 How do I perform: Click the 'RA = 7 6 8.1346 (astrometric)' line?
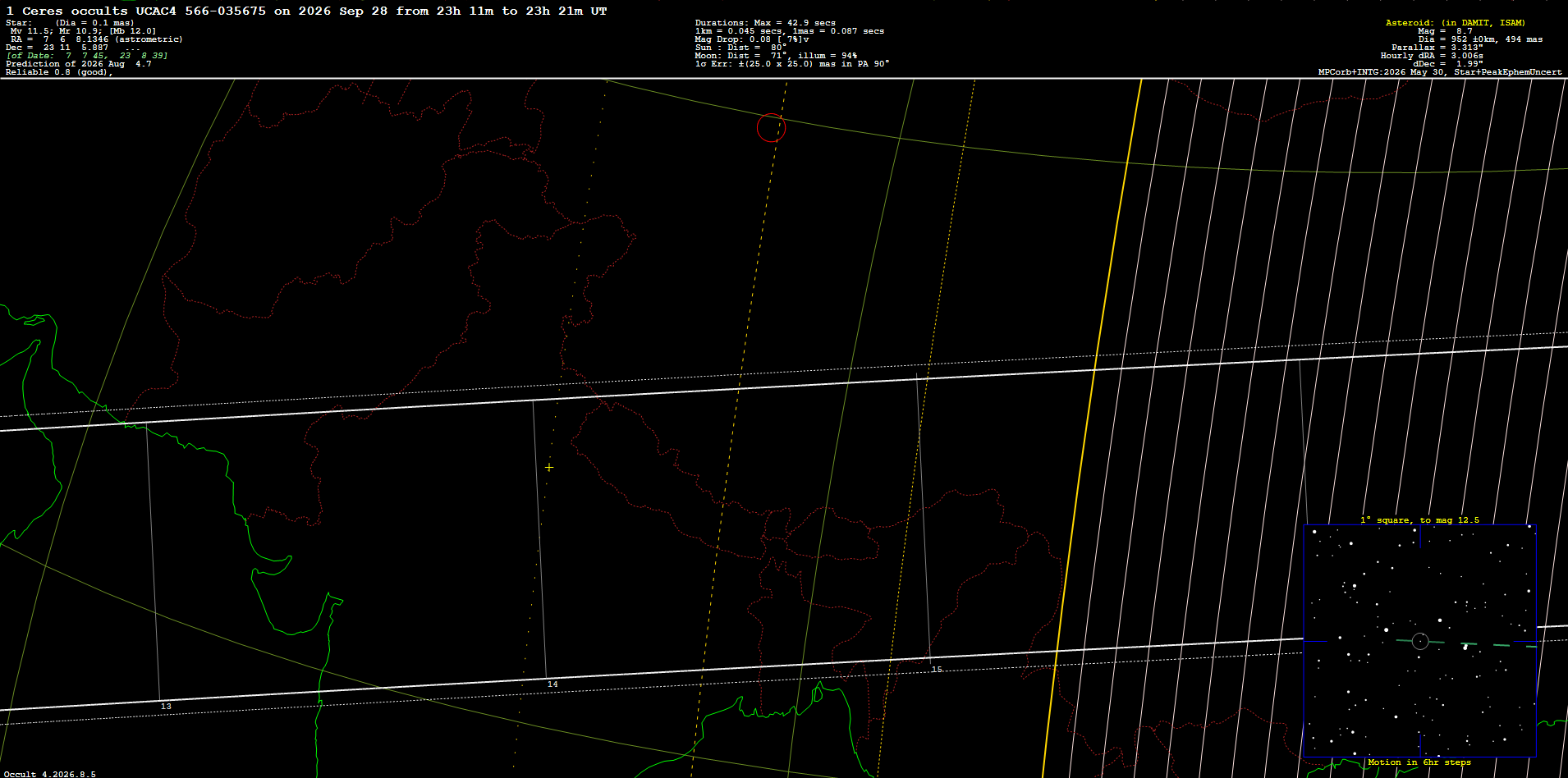point(97,39)
